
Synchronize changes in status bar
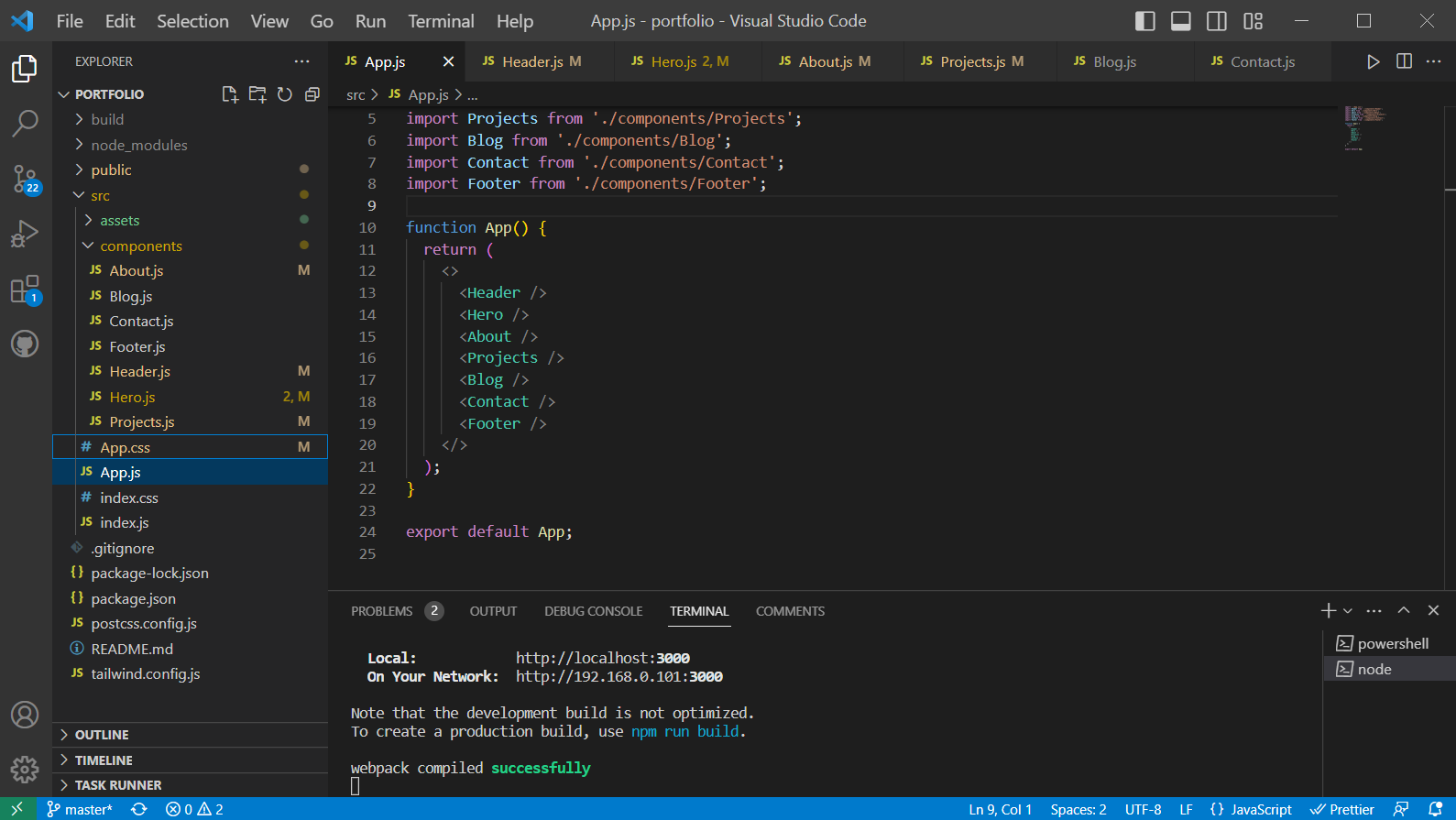[139, 809]
